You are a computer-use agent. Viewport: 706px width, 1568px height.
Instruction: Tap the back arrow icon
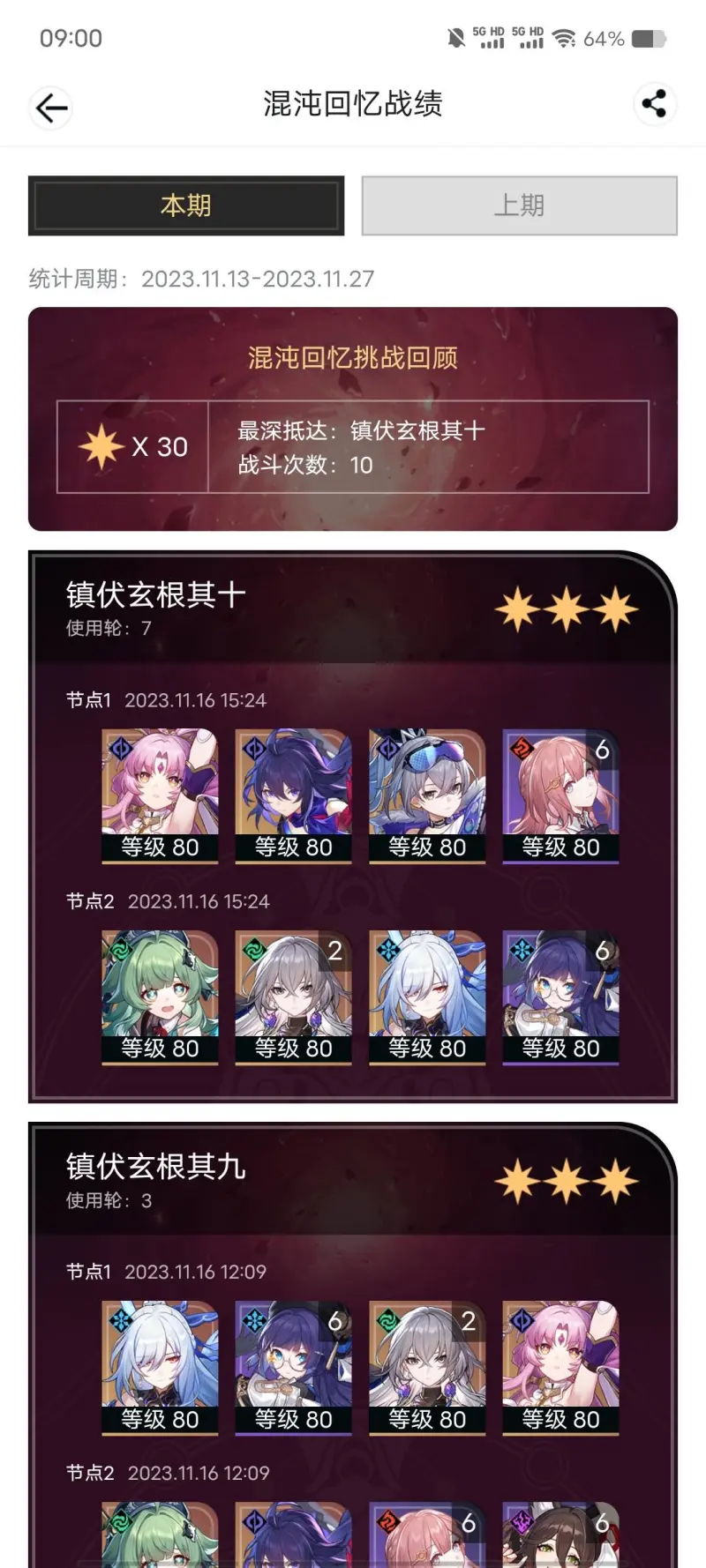point(51,108)
